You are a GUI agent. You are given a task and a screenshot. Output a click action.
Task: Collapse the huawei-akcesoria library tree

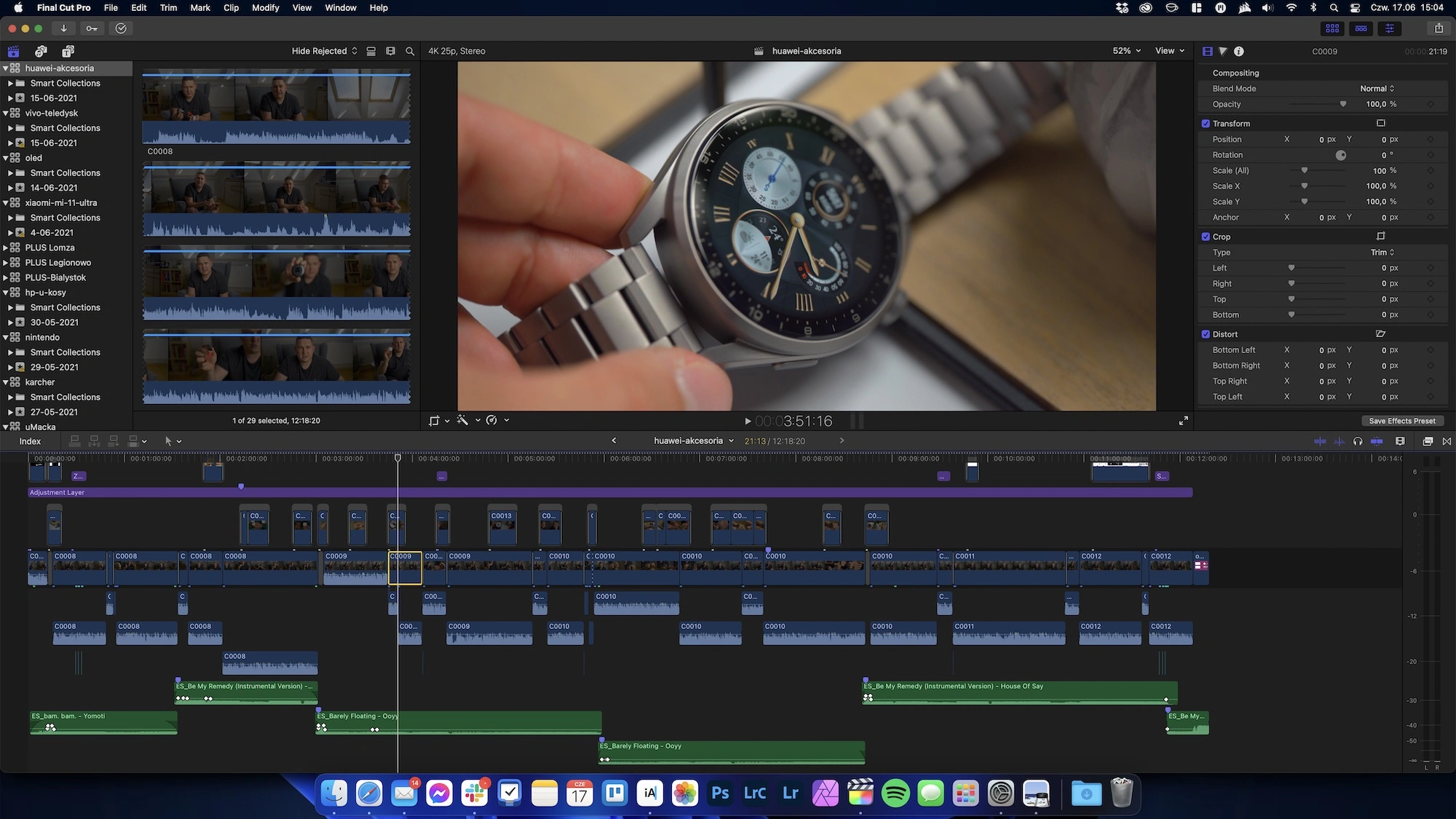tap(6, 68)
